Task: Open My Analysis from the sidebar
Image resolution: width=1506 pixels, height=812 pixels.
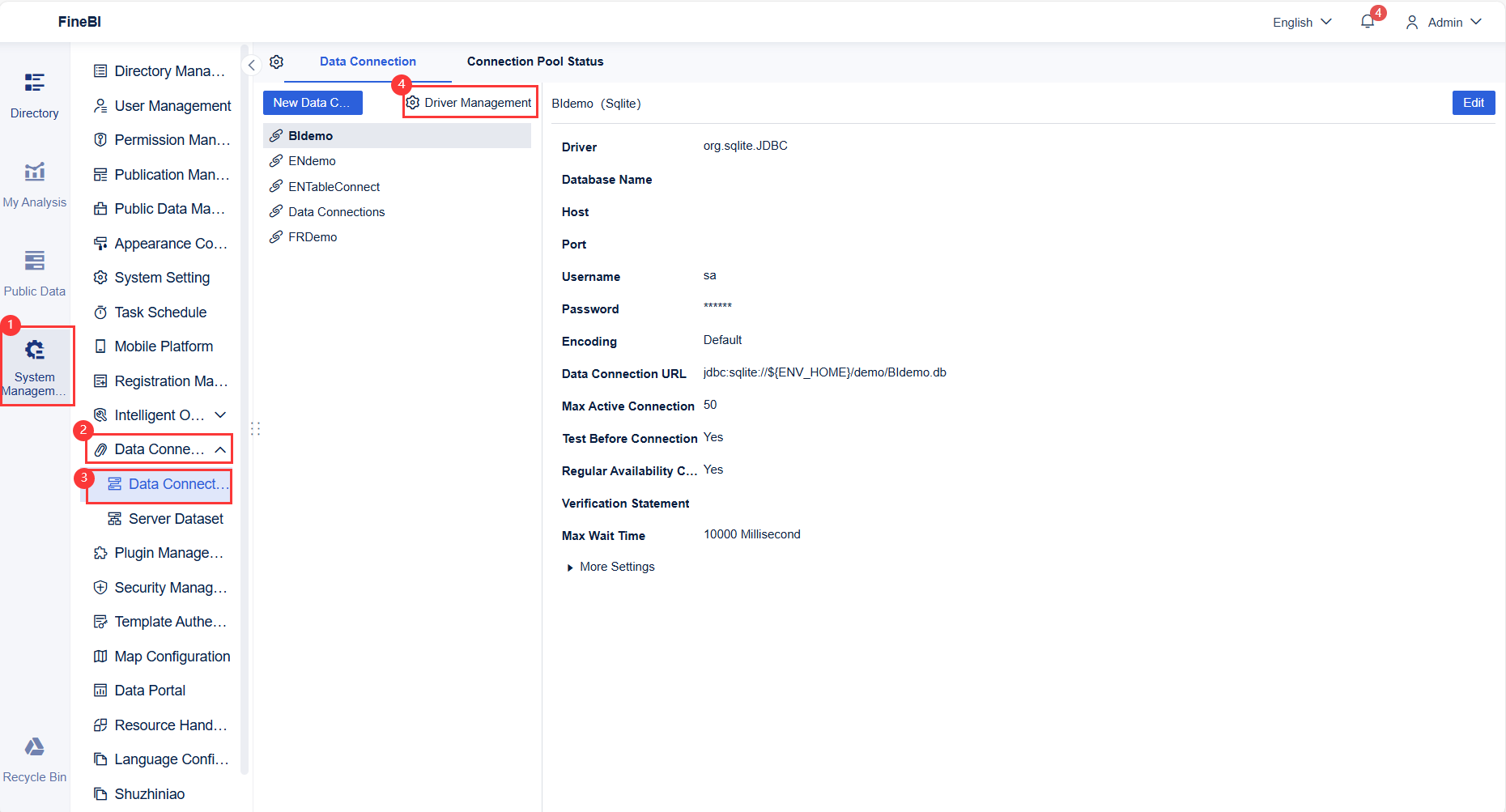Action: pos(34,184)
